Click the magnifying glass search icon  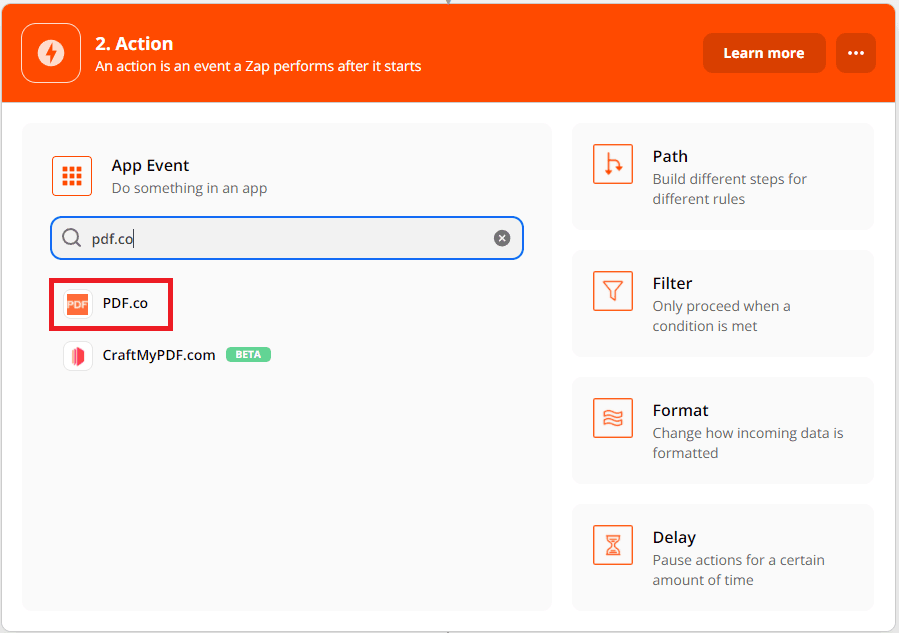click(x=72, y=238)
